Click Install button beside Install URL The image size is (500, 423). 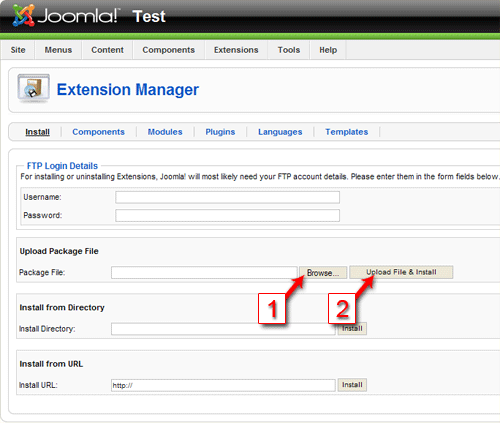(352, 385)
